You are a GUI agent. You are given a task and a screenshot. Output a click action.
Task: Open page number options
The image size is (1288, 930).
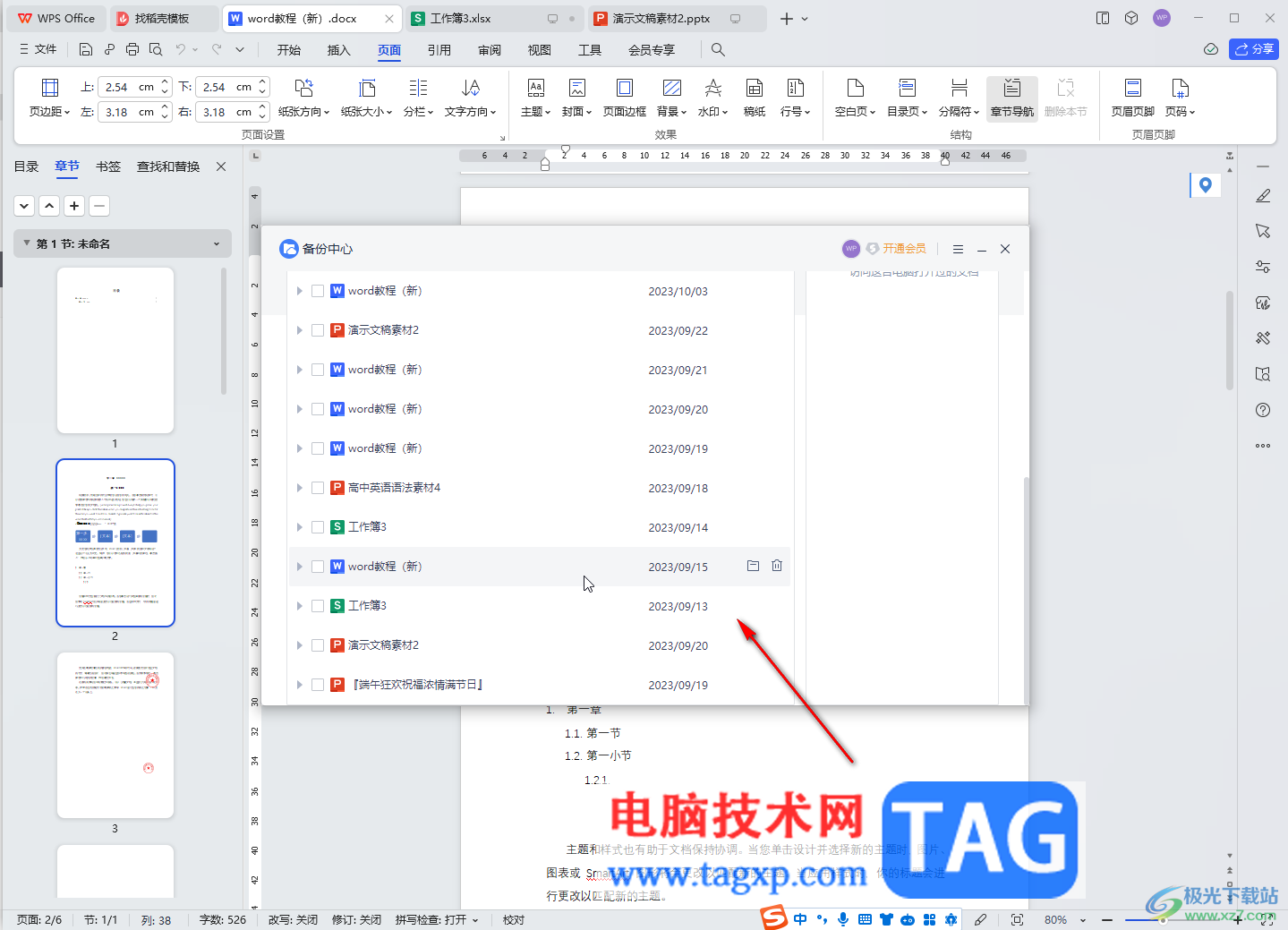click(1180, 98)
